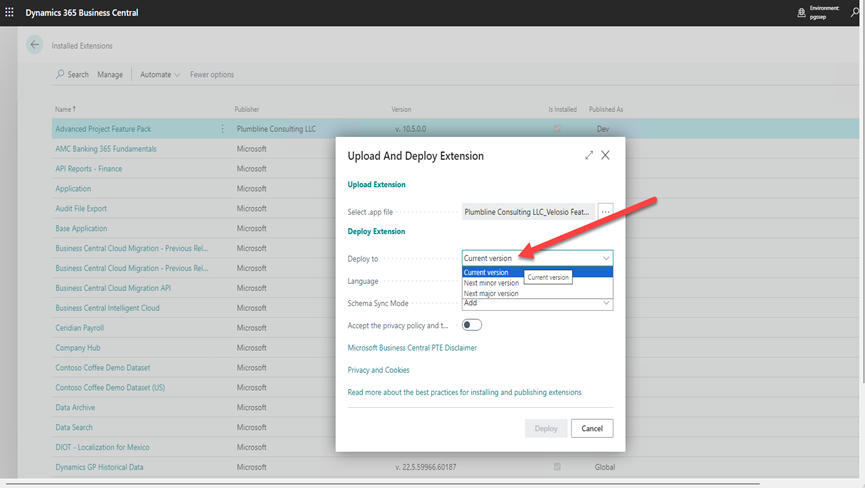The width and height of the screenshot is (865, 488).
Task: Click the Is Installed column header
Action: [x=563, y=109]
